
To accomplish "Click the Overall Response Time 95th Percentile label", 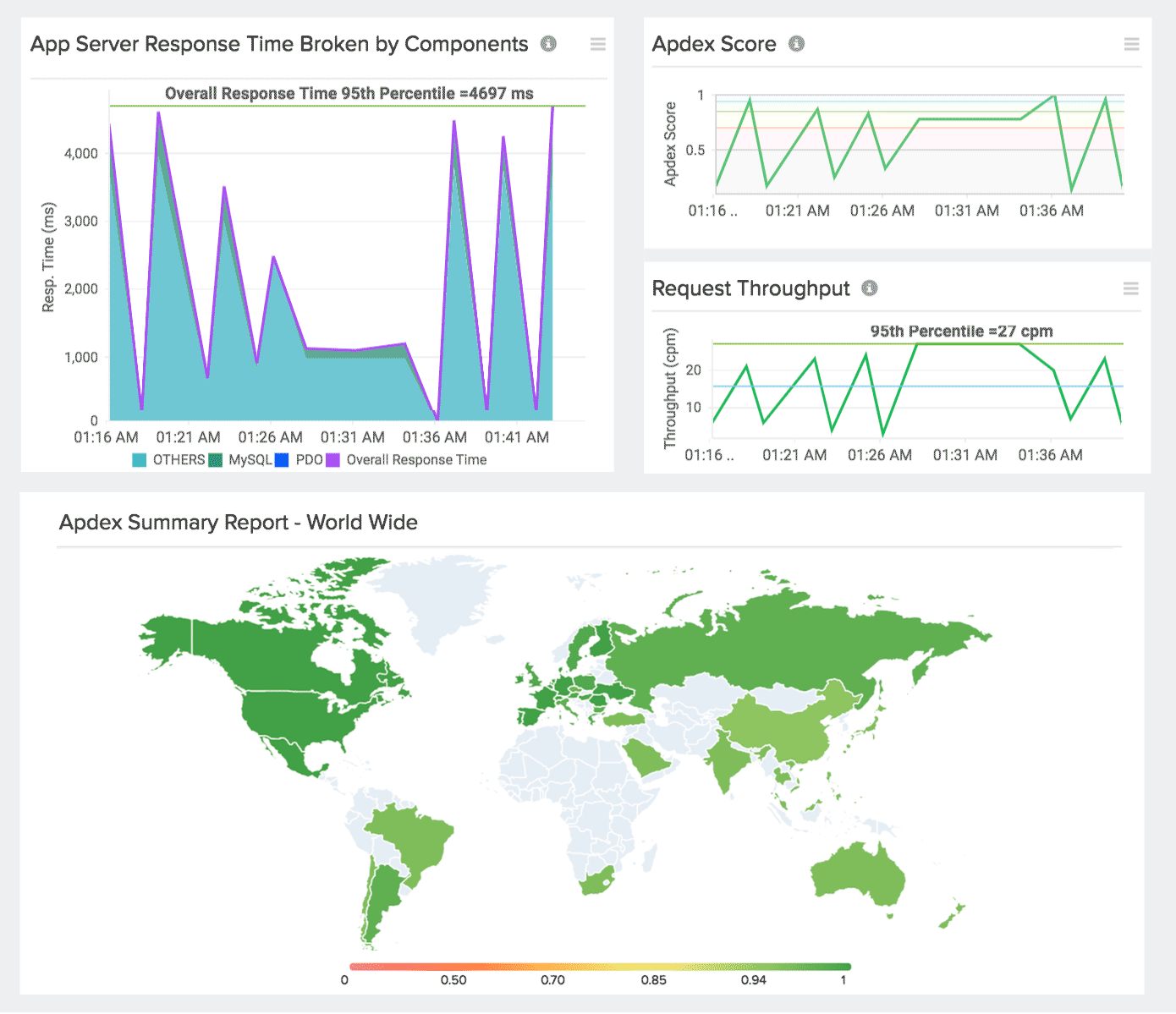I will (x=349, y=94).
